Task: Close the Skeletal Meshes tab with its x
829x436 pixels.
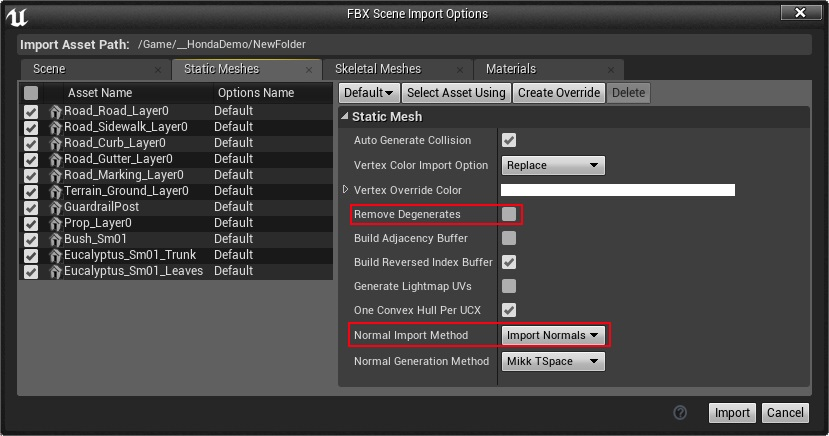Action: click(460, 70)
